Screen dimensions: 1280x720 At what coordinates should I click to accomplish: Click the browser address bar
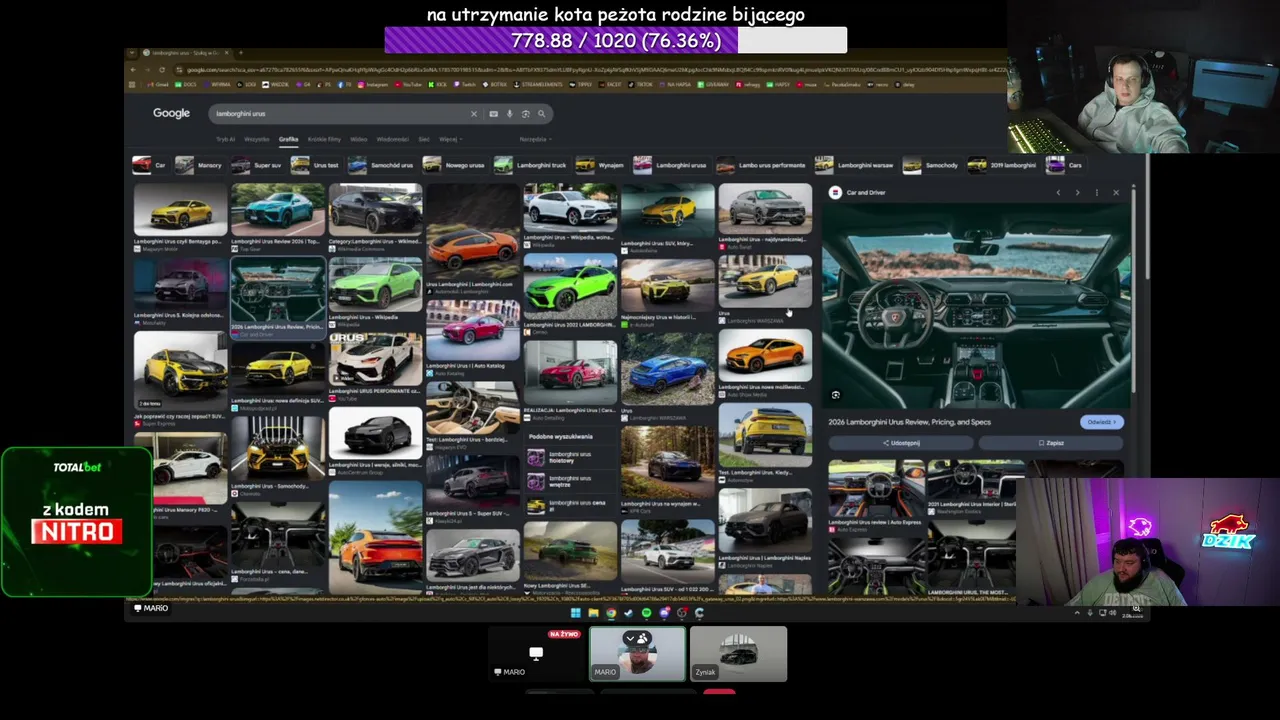click(x=590, y=69)
